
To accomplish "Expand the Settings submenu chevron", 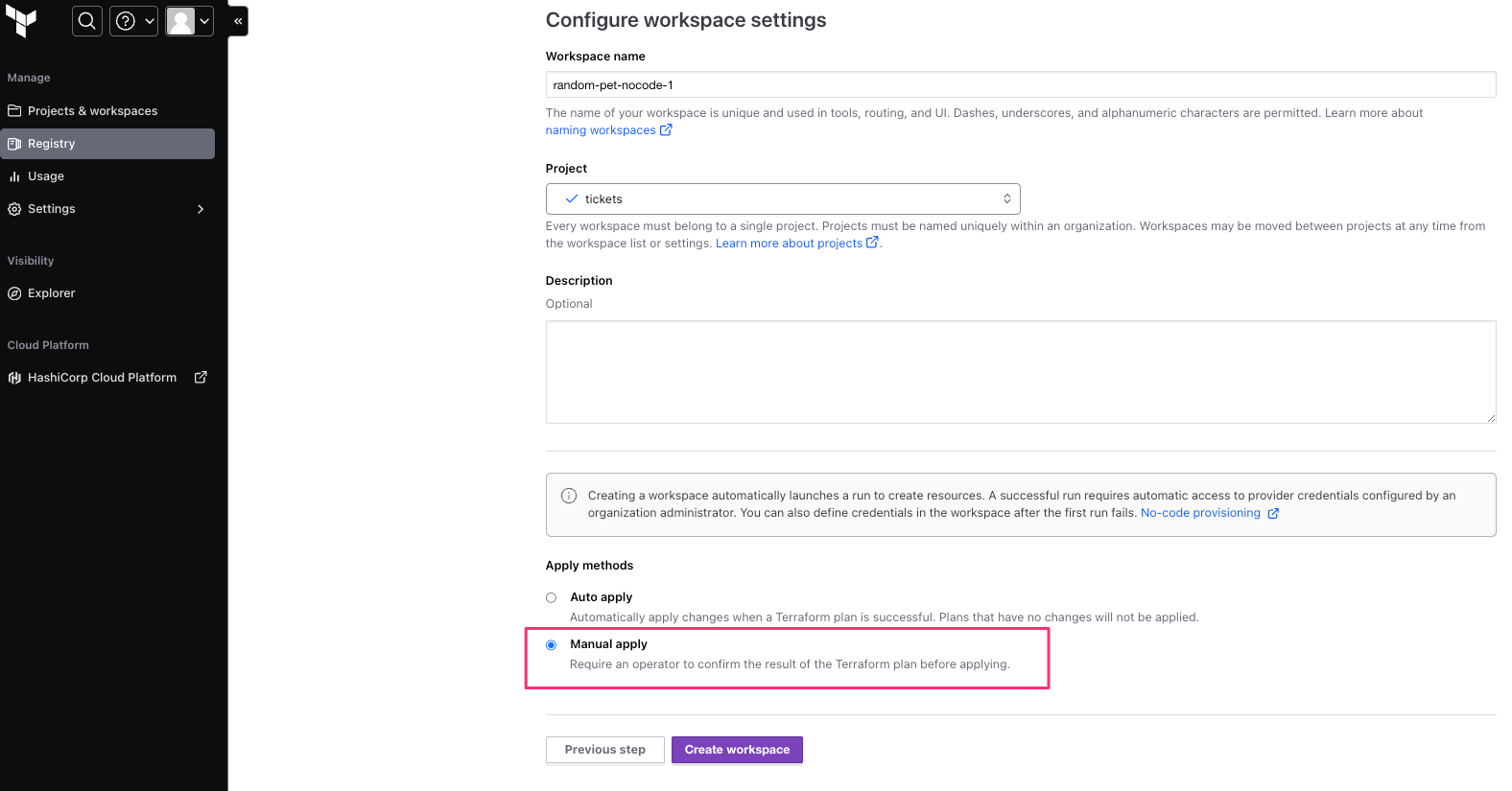I will (x=201, y=209).
